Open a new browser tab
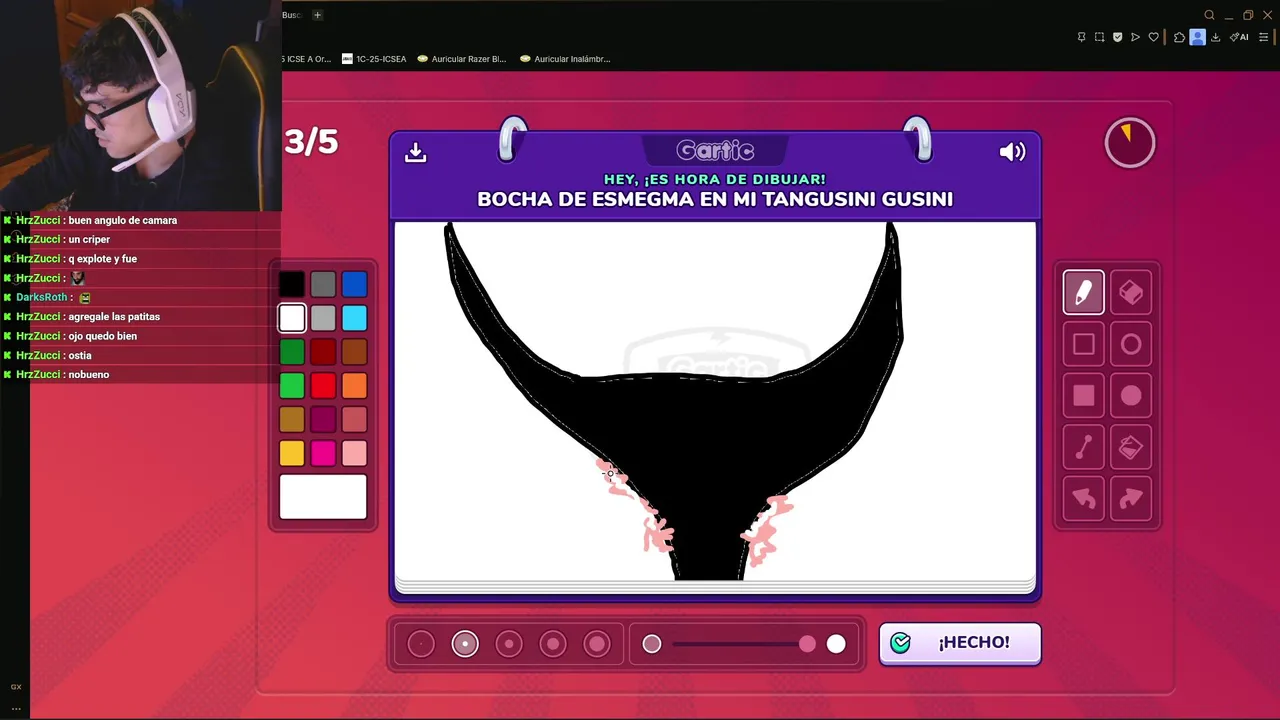1280x720 pixels. [317, 15]
